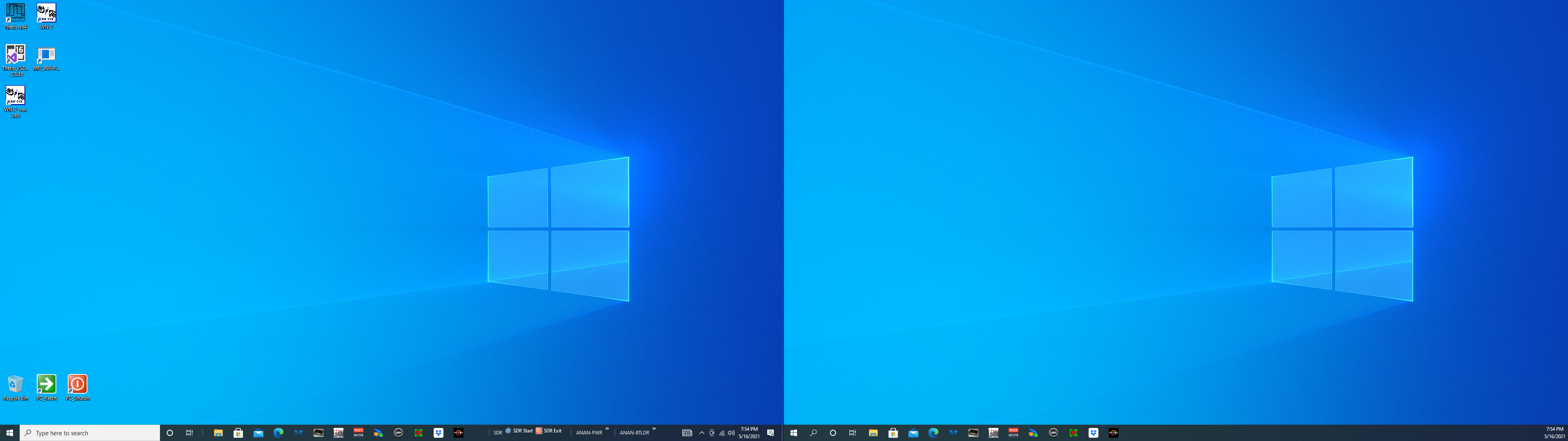Open the UEFI icon on right monitor taskbar
The height and width of the screenshot is (441, 1568).
[x=1053, y=432]
